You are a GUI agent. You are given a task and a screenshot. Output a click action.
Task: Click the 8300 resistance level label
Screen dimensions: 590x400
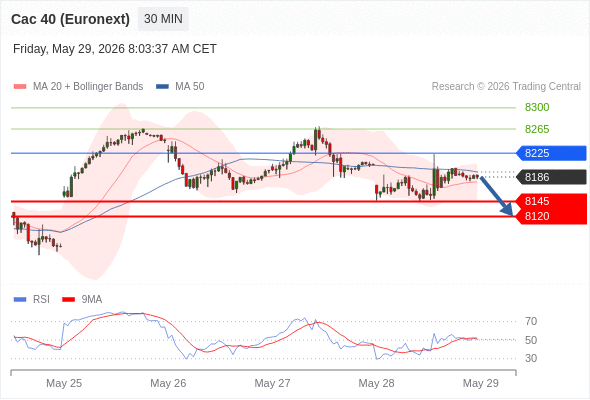pos(537,107)
